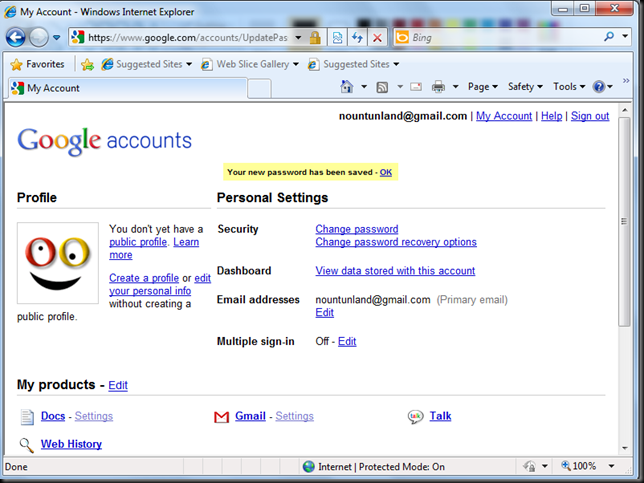Image resolution: width=644 pixels, height=483 pixels.
Task: Click the scrollbar down arrow
Action: 624,448
